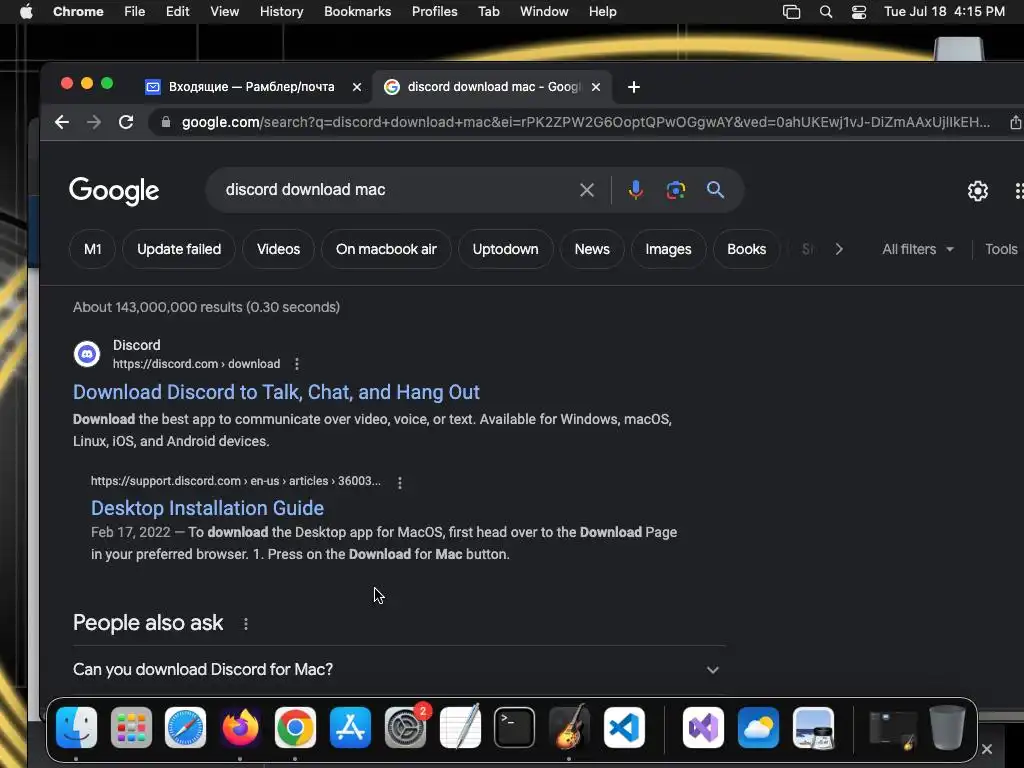This screenshot has width=1024, height=768.
Task: Open App Store from the Dock
Action: coord(350,728)
